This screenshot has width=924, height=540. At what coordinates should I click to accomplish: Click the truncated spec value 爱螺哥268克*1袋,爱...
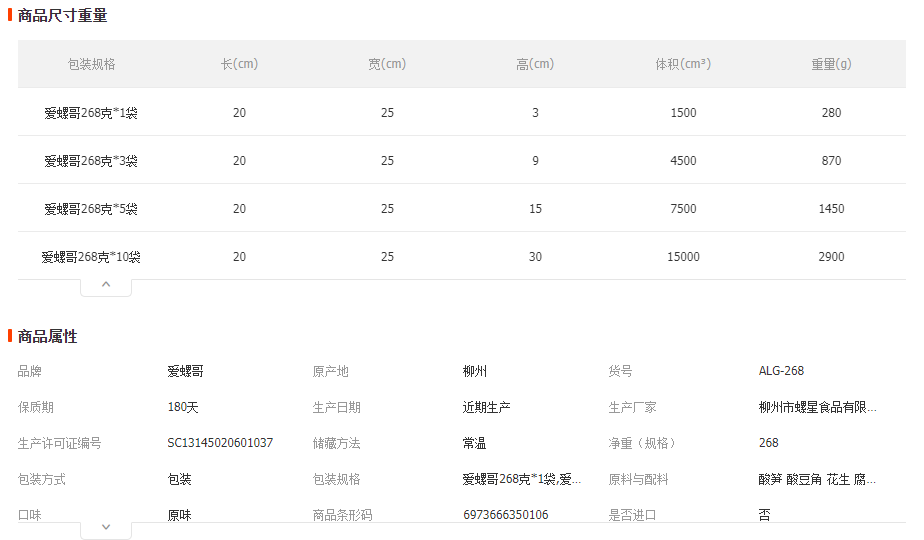pyautogui.click(x=522, y=479)
